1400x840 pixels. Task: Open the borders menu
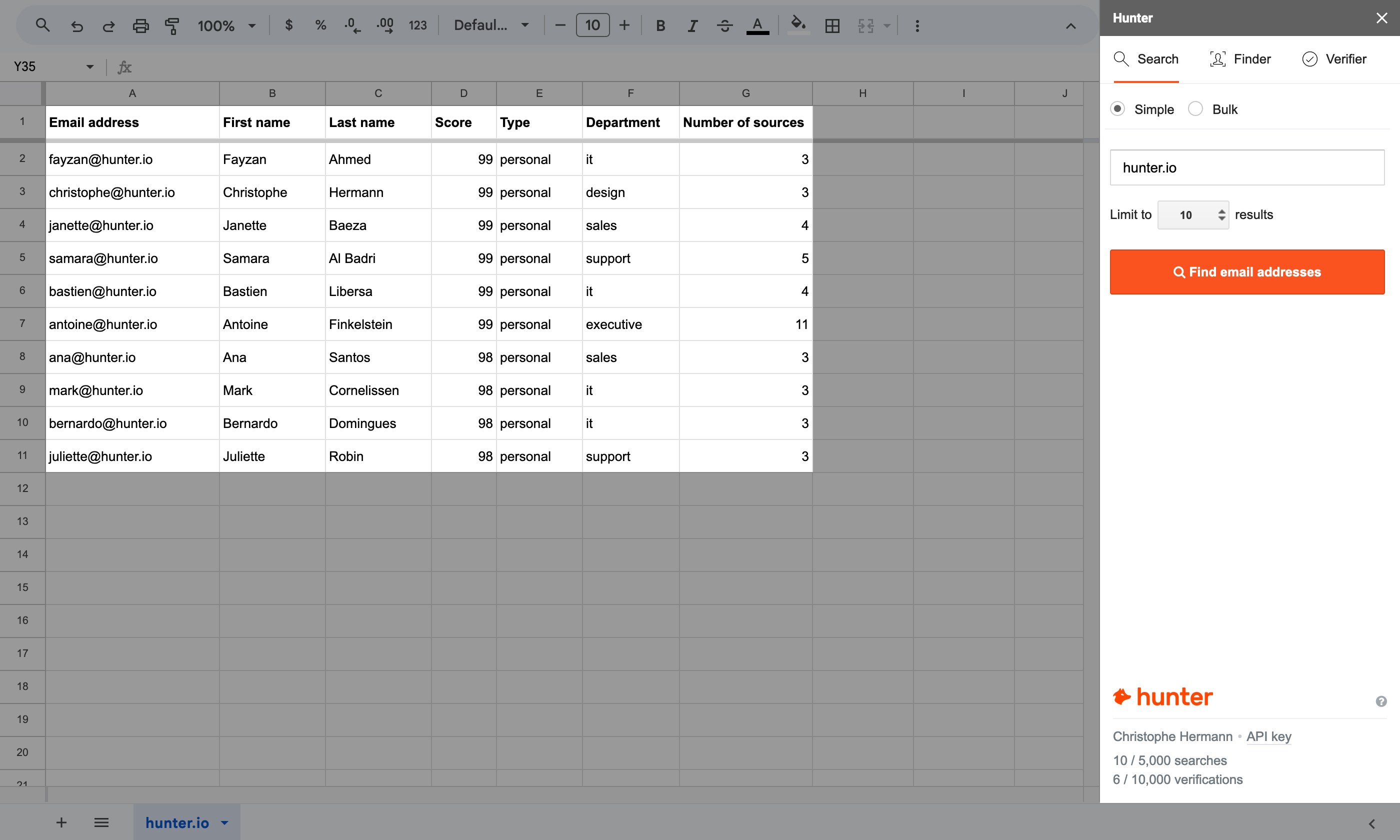tap(832, 25)
